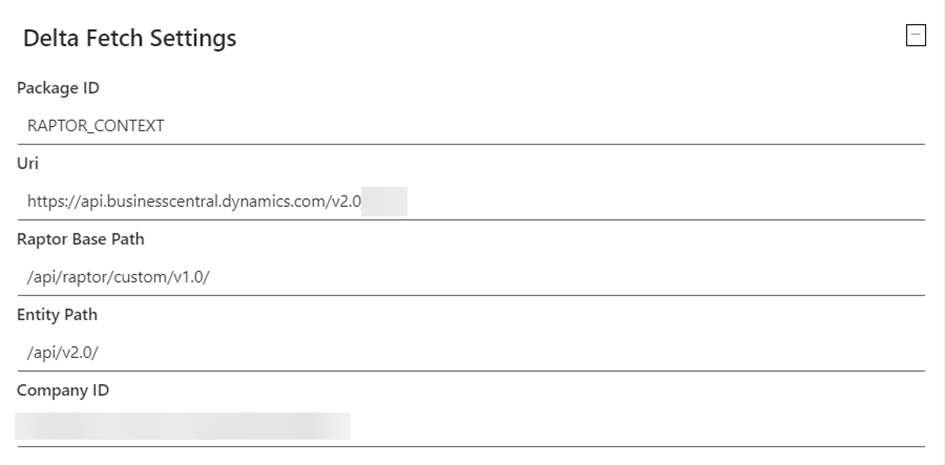Image resolution: width=945 pixels, height=465 pixels.
Task: Click the Raptor Base Path label
Action: coord(81,239)
